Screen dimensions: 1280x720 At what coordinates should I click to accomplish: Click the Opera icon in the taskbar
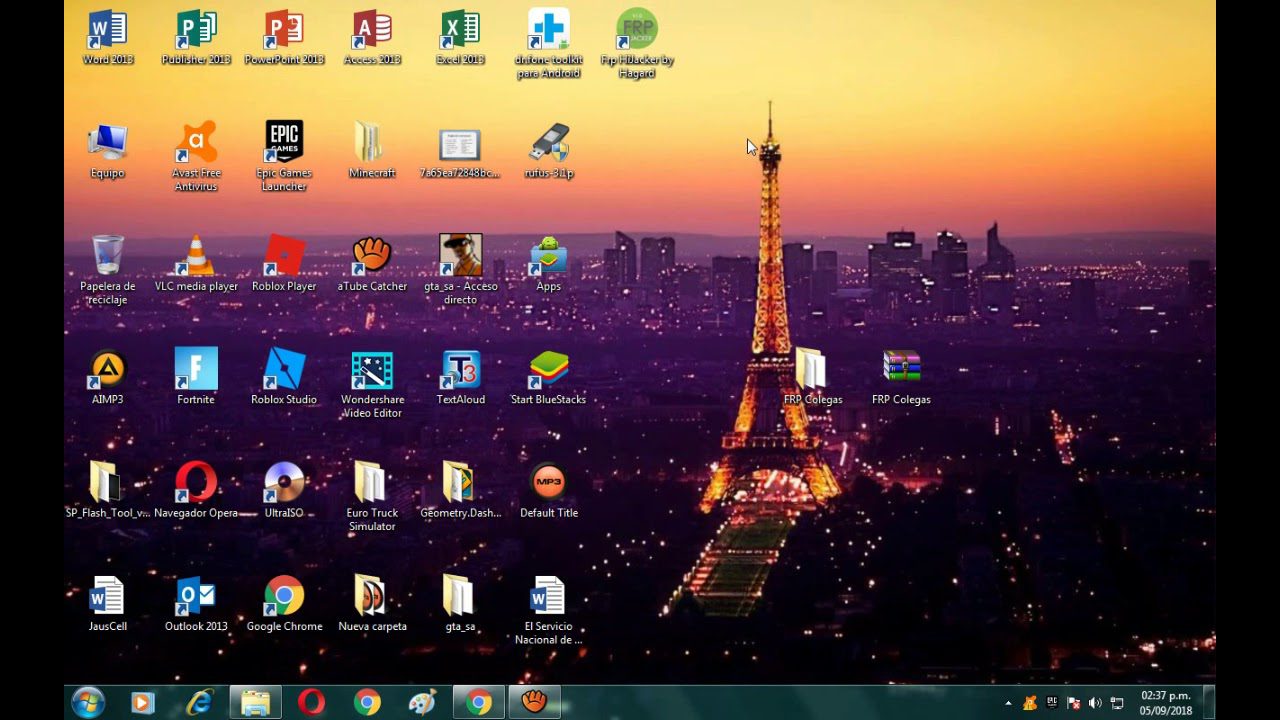pos(311,702)
